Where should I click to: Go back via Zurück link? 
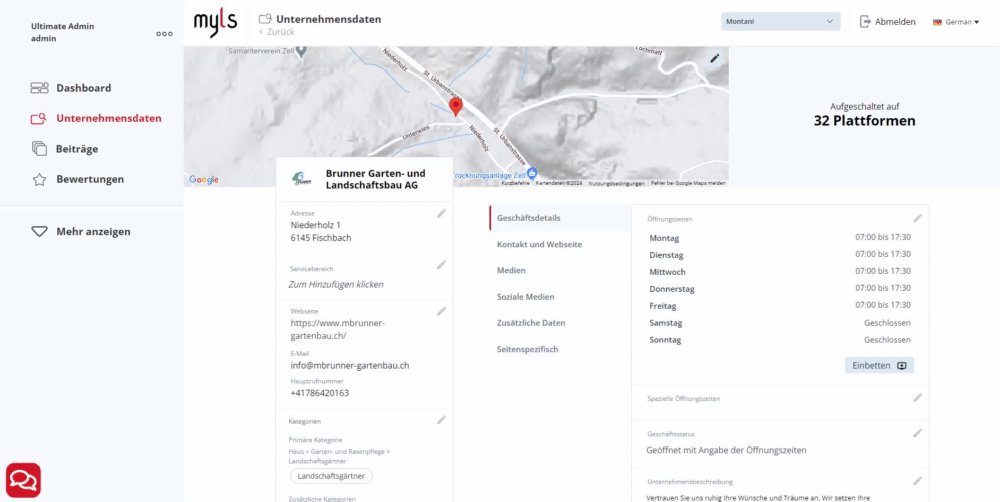tap(277, 32)
